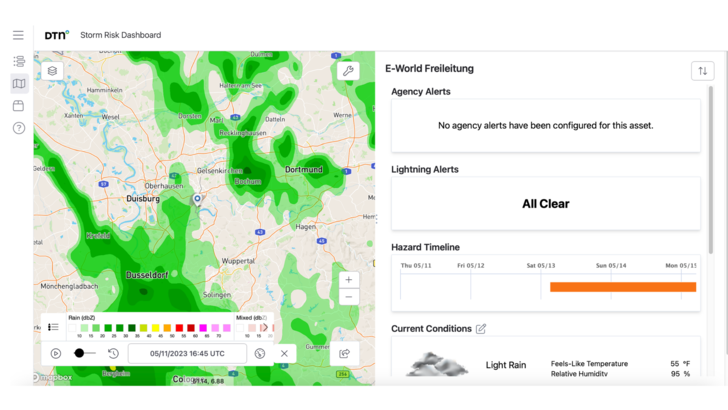Open the help question mark icon

click(x=18, y=128)
